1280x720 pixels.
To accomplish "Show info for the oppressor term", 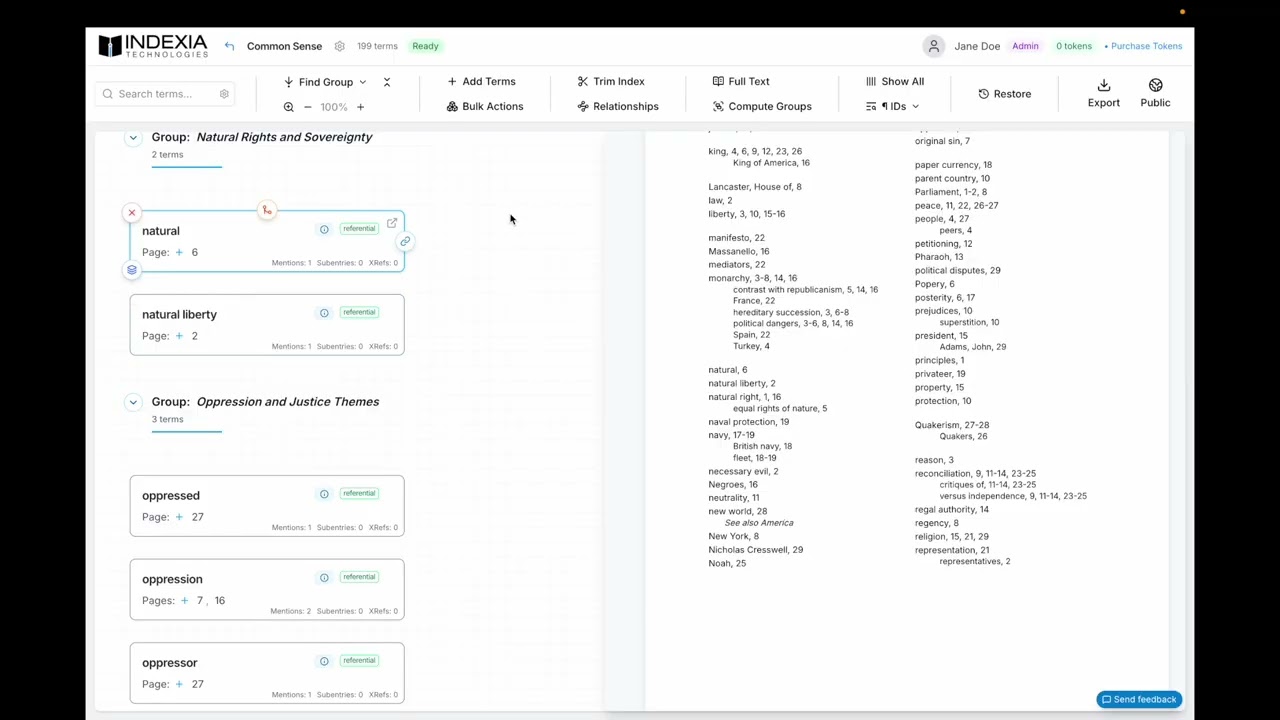I will click(x=324, y=661).
